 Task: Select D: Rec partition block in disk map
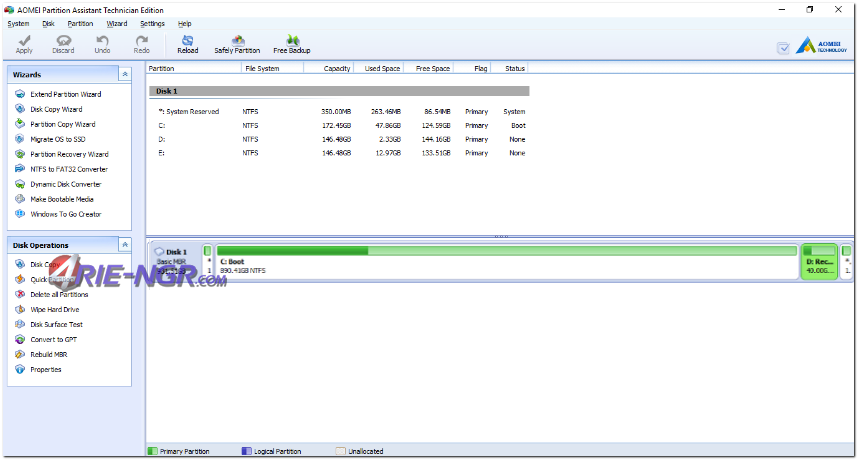pos(819,261)
